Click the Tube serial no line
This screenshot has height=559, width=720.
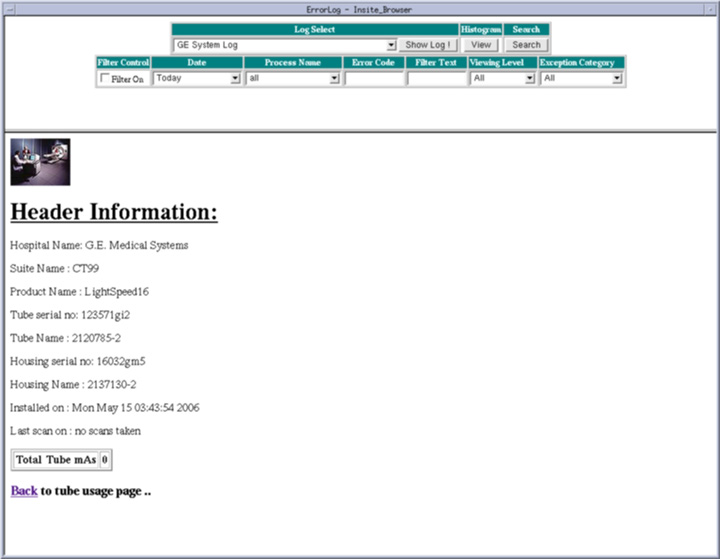click(70, 315)
